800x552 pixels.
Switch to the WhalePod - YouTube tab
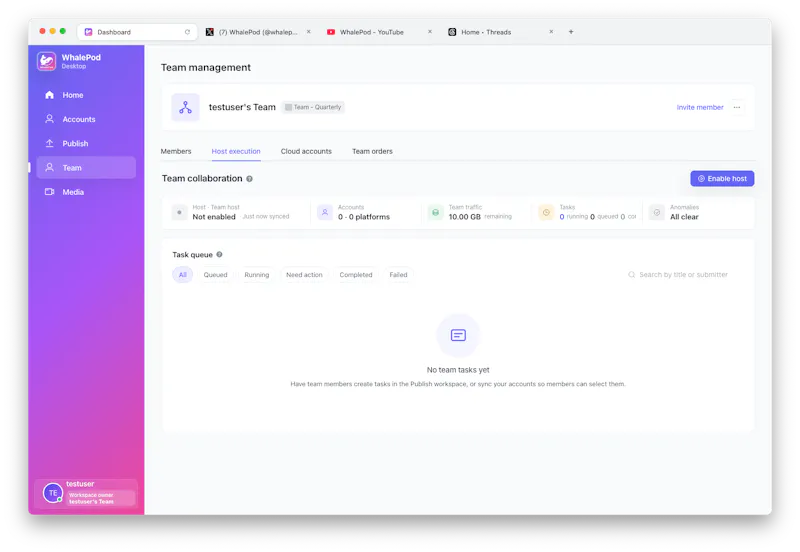point(380,32)
